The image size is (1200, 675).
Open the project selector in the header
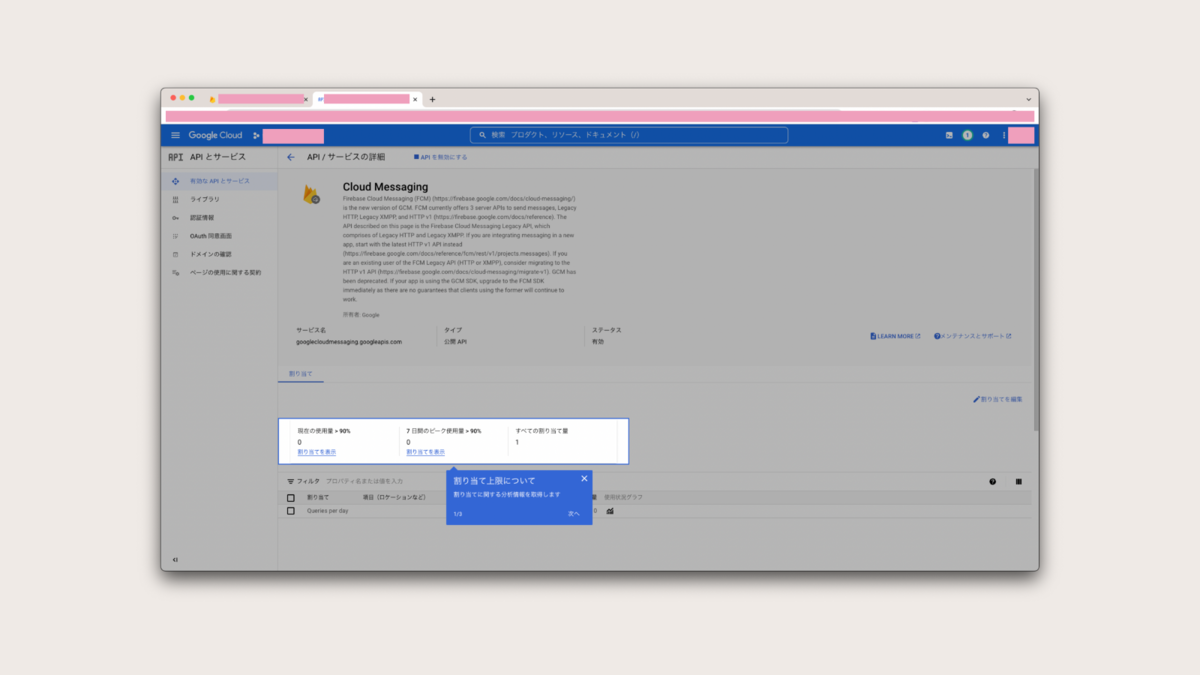288,136
